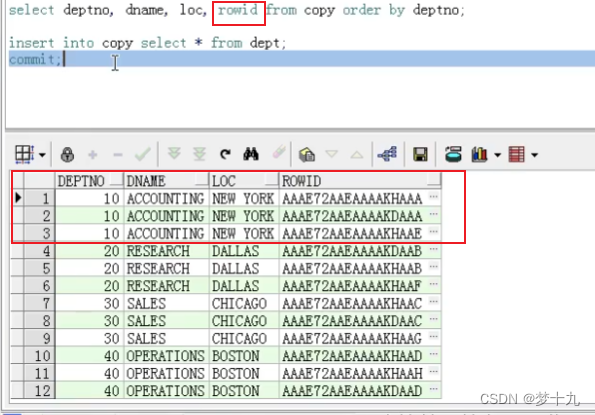Expand the dropdown arrow next to chart icon
The image size is (595, 415).
(497, 155)
